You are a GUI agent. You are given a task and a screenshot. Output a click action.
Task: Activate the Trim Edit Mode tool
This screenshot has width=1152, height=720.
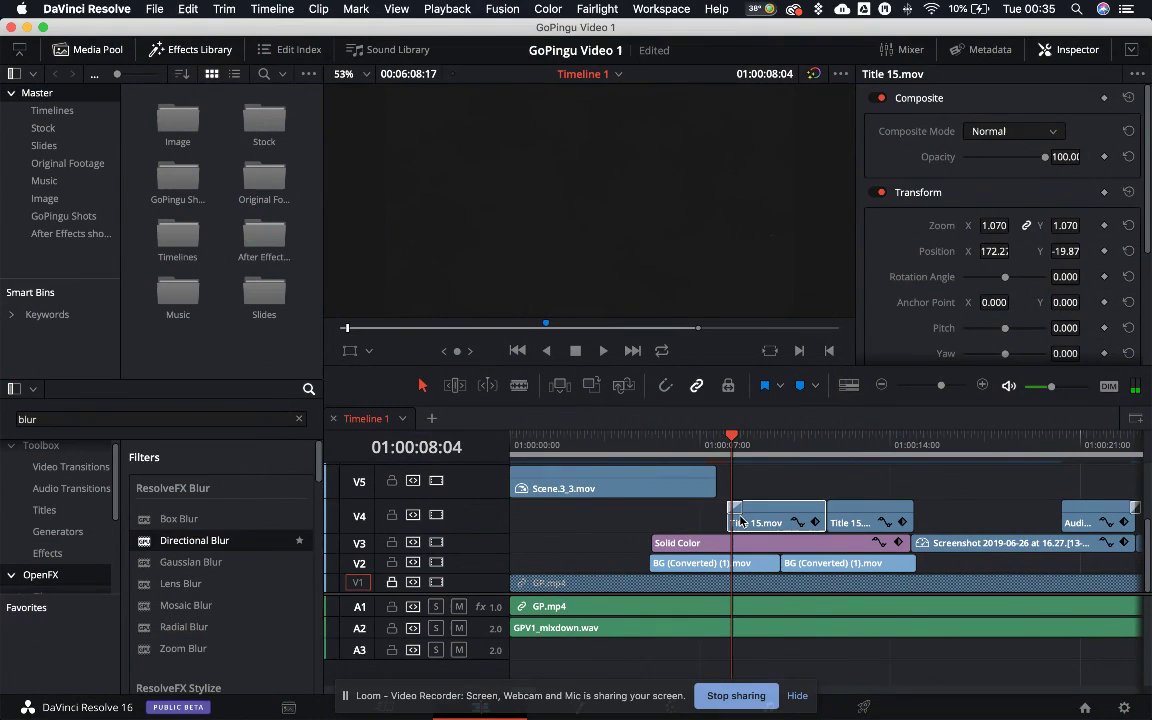tap(455, 386)
